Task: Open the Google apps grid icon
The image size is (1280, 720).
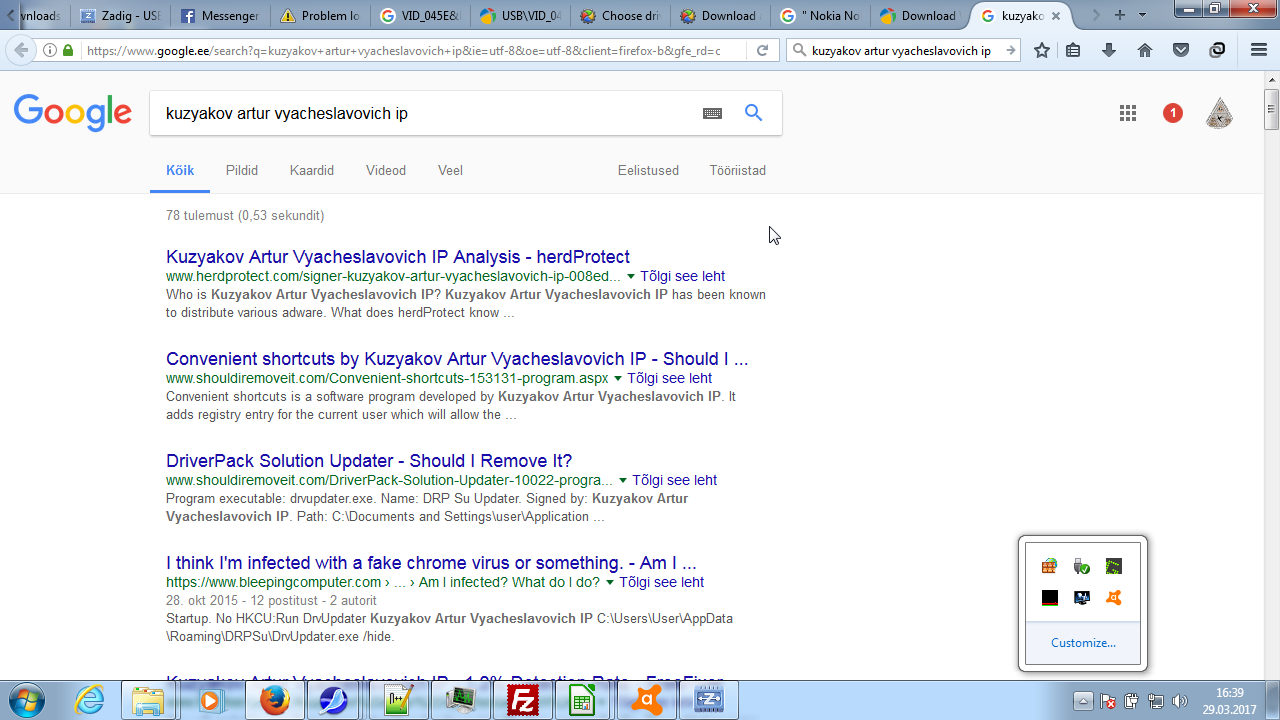Action: pyautogui.click(x=1128, y=113)
